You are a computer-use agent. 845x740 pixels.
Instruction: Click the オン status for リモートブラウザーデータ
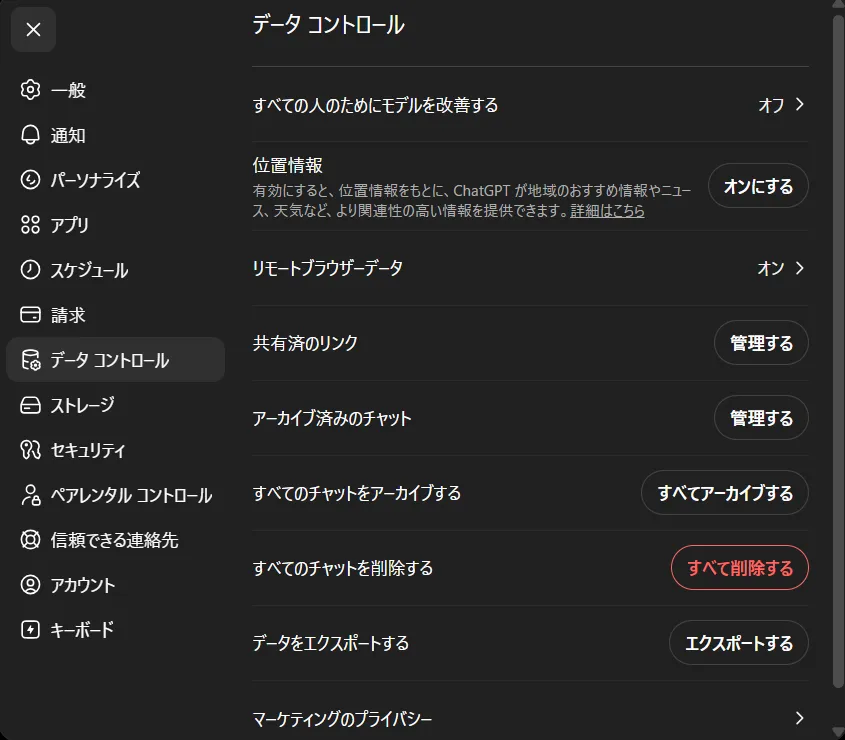click(771, 268)
